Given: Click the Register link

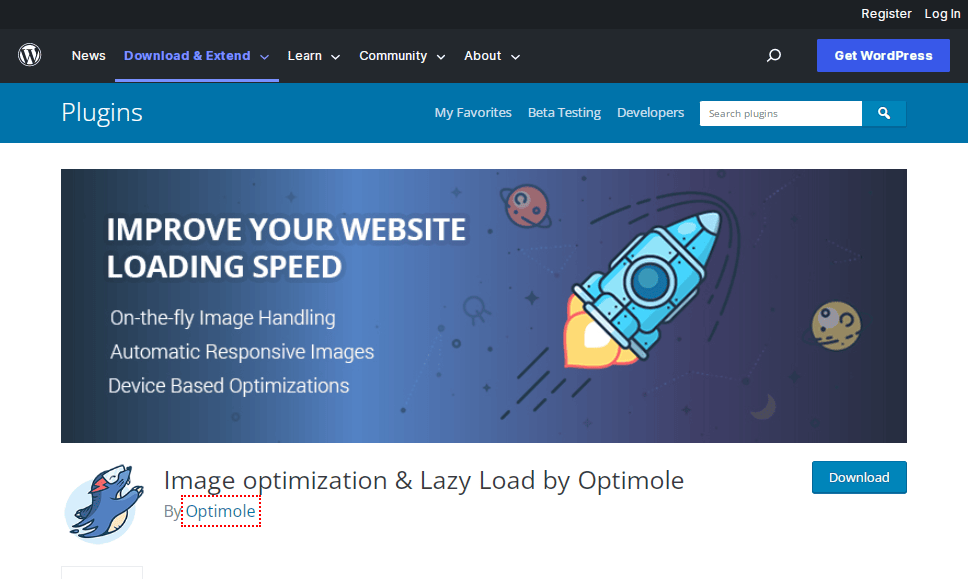Looking at the screenshot, I should click(x=886, y=14).
